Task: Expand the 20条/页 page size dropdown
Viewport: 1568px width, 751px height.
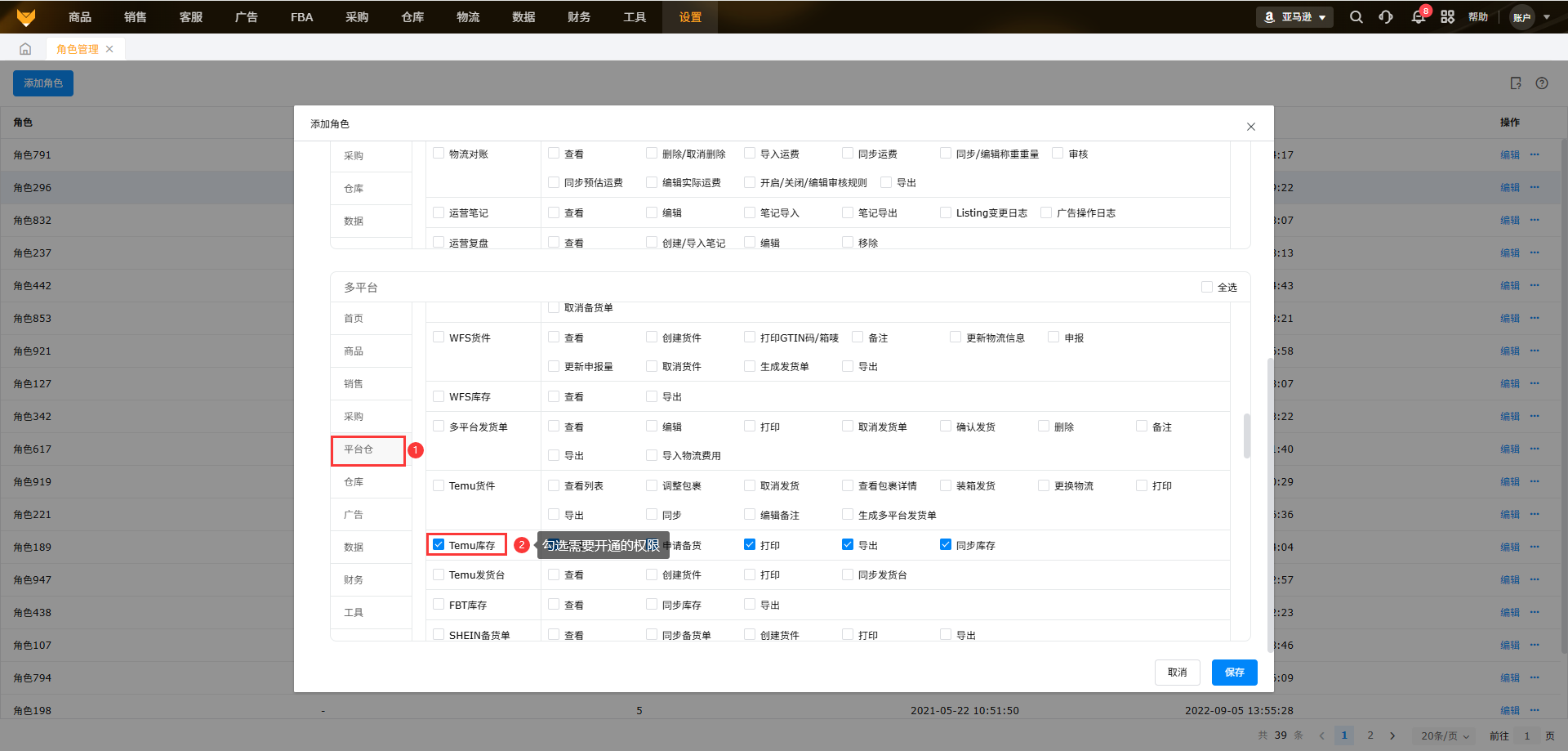Action: [x=1445, y=735]
